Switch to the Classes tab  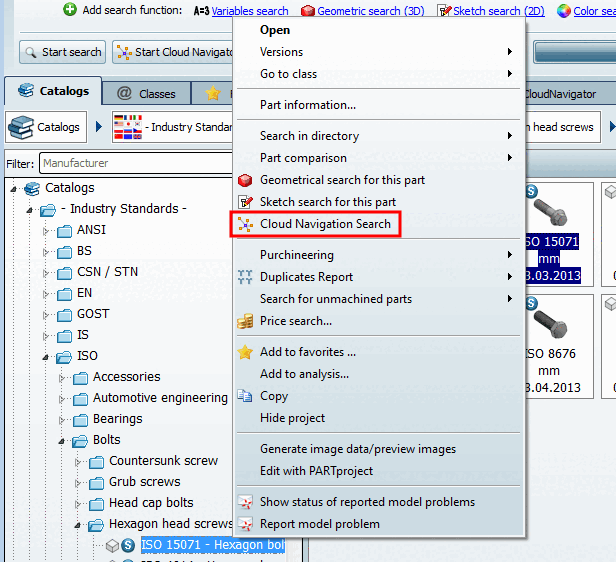tap(146, 93)
